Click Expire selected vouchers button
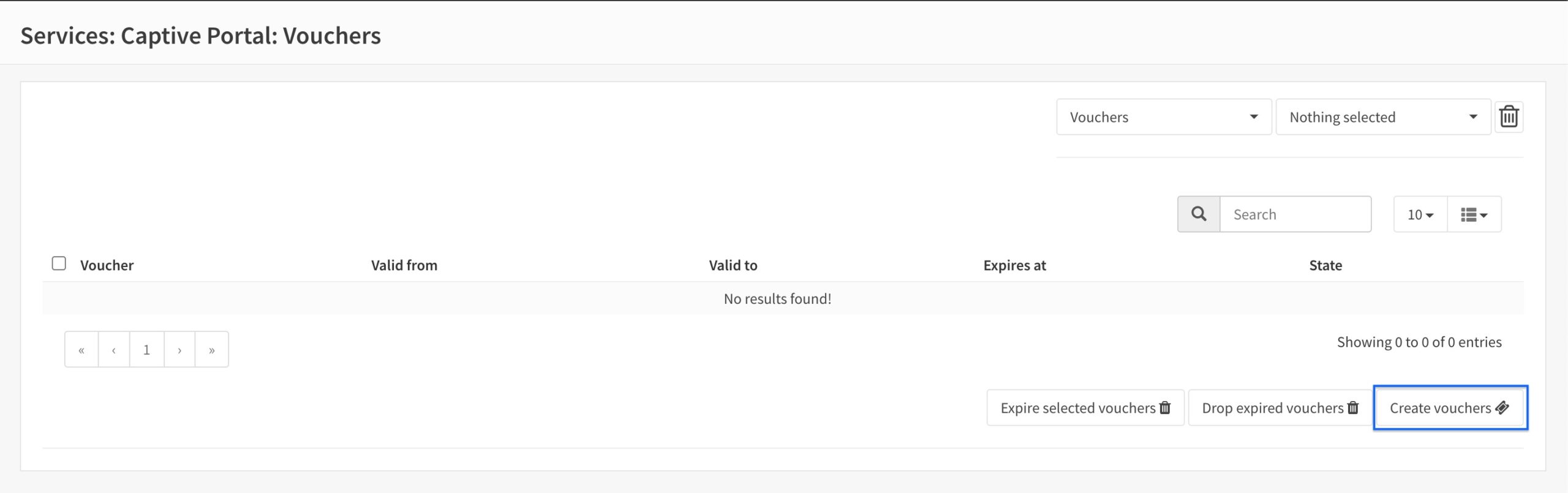 1085,408
